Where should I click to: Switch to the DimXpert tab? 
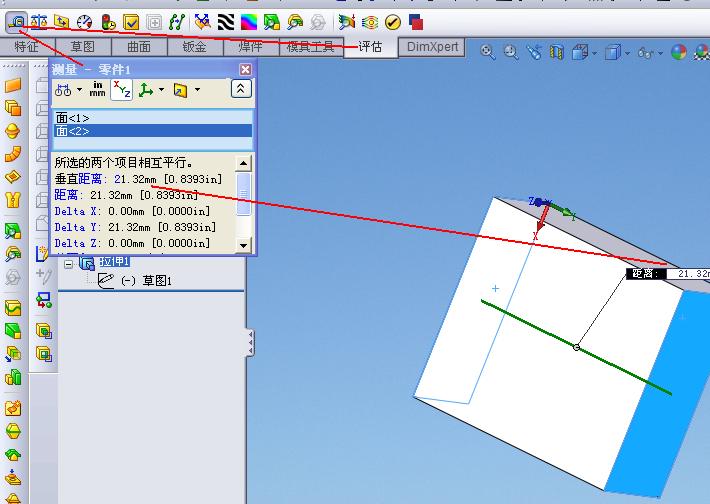click(432, 47)
